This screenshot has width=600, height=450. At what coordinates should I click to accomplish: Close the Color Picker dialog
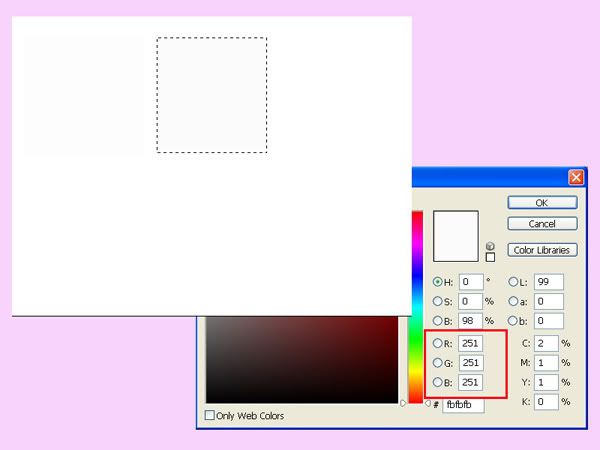click(576, 177)
